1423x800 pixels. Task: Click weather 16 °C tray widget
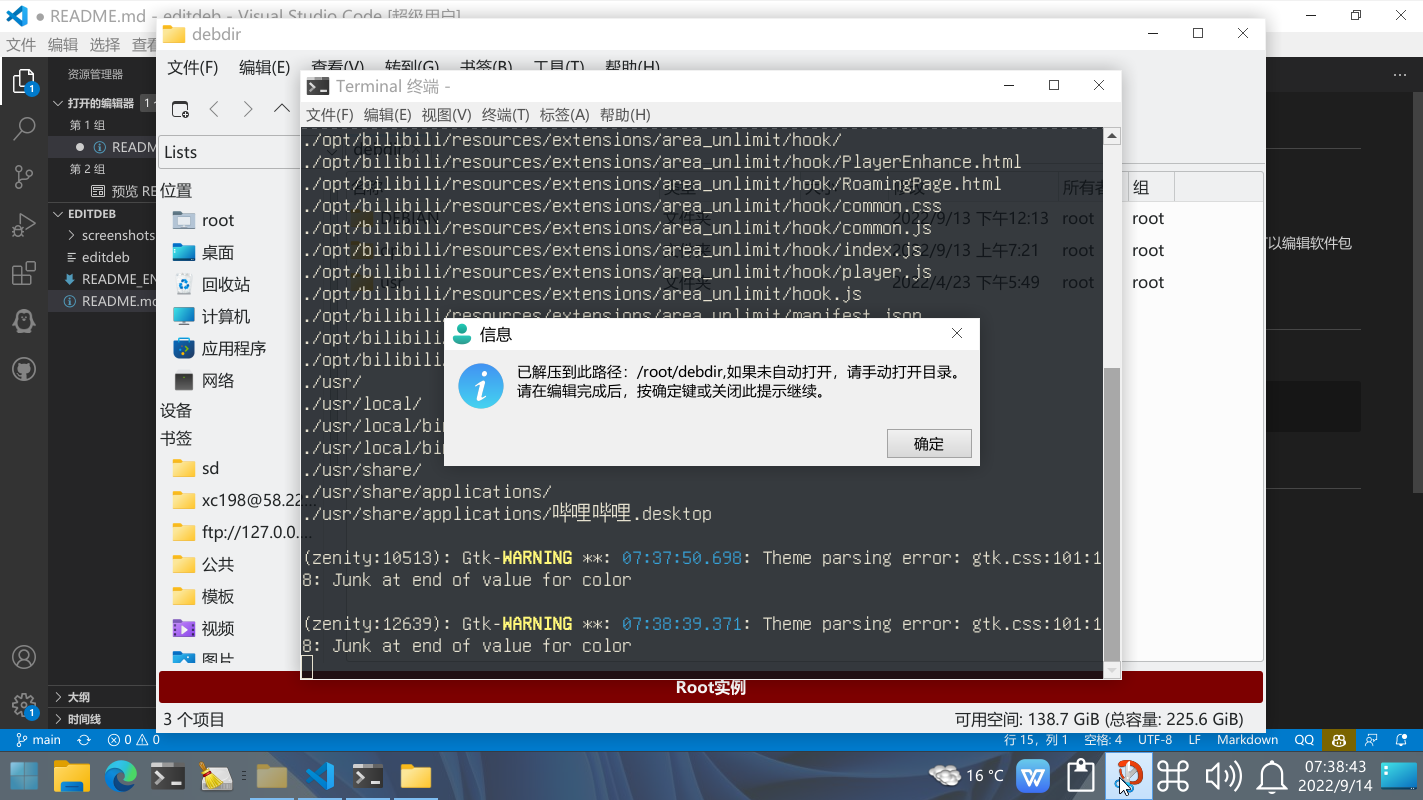[966, 775]
